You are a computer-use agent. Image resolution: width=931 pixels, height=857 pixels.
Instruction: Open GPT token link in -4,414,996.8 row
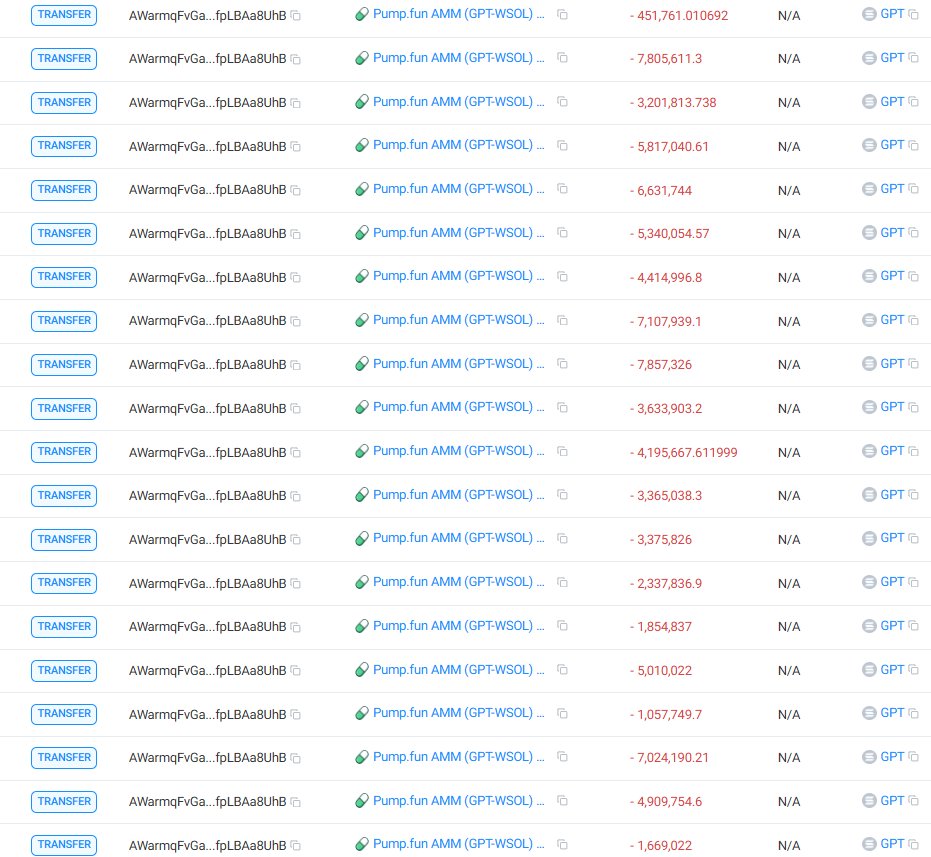click(892, 277)
